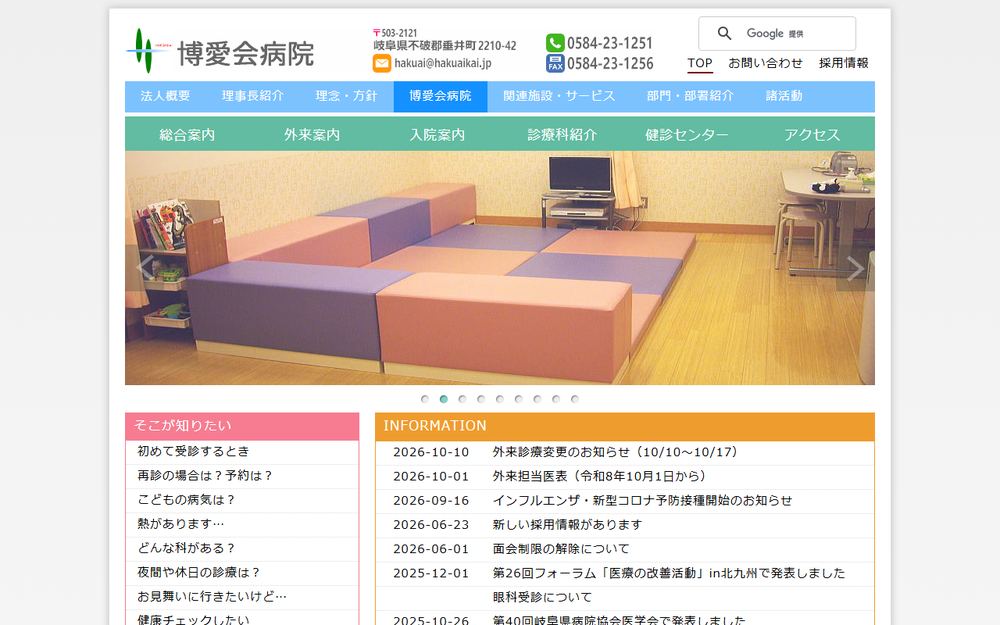Screen dimensions: 1000x625
Task: Click the 博愛会病院 logo
Action: tap(221, 52)
